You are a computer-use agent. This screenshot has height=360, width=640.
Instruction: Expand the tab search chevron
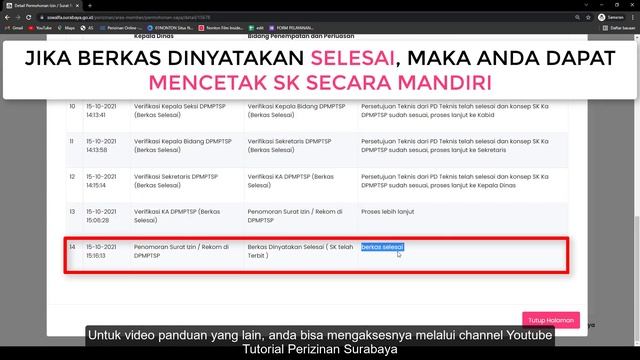[x=586, y=5]
